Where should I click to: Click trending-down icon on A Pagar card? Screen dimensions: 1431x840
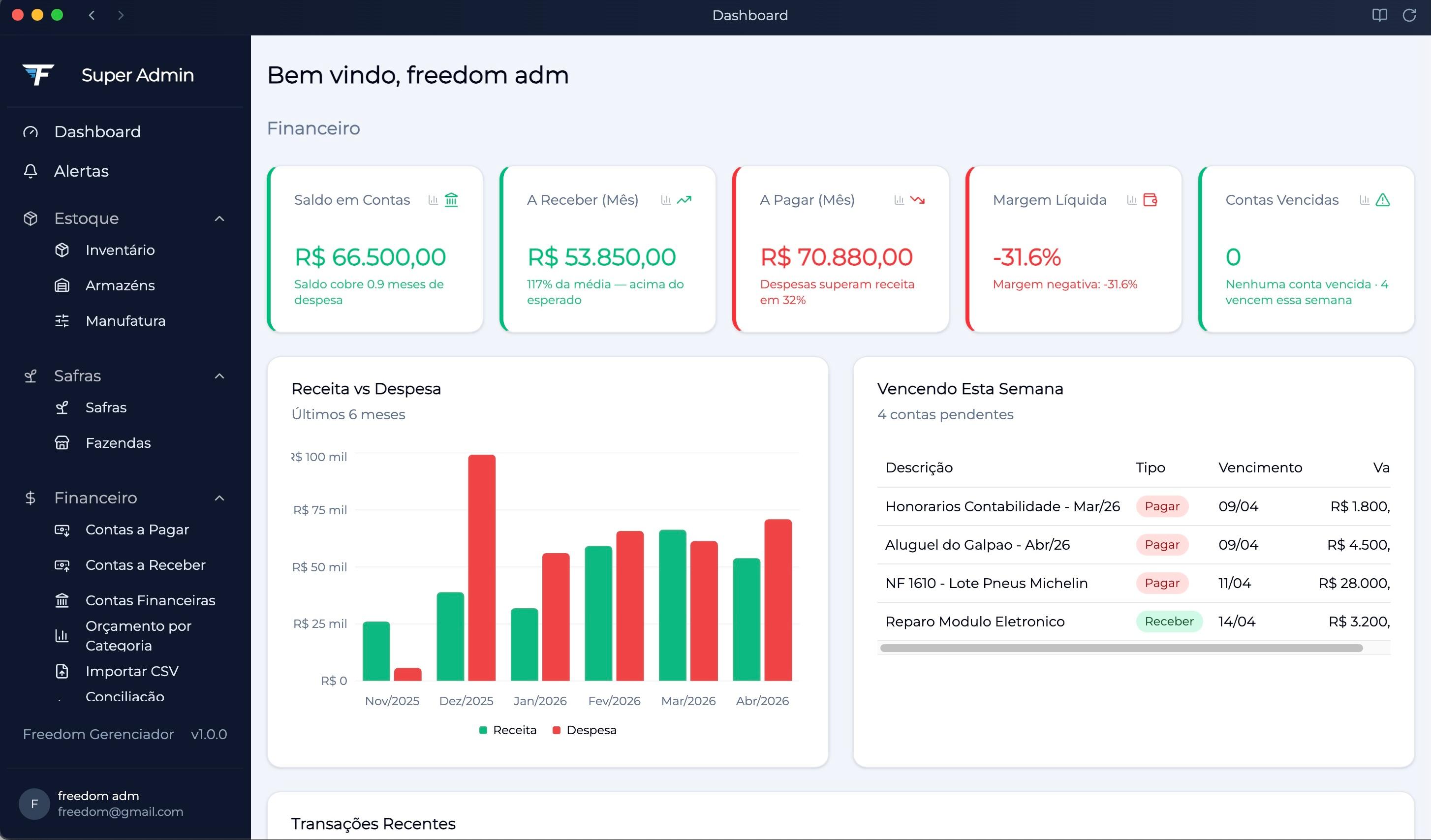[x=917, y=200]
